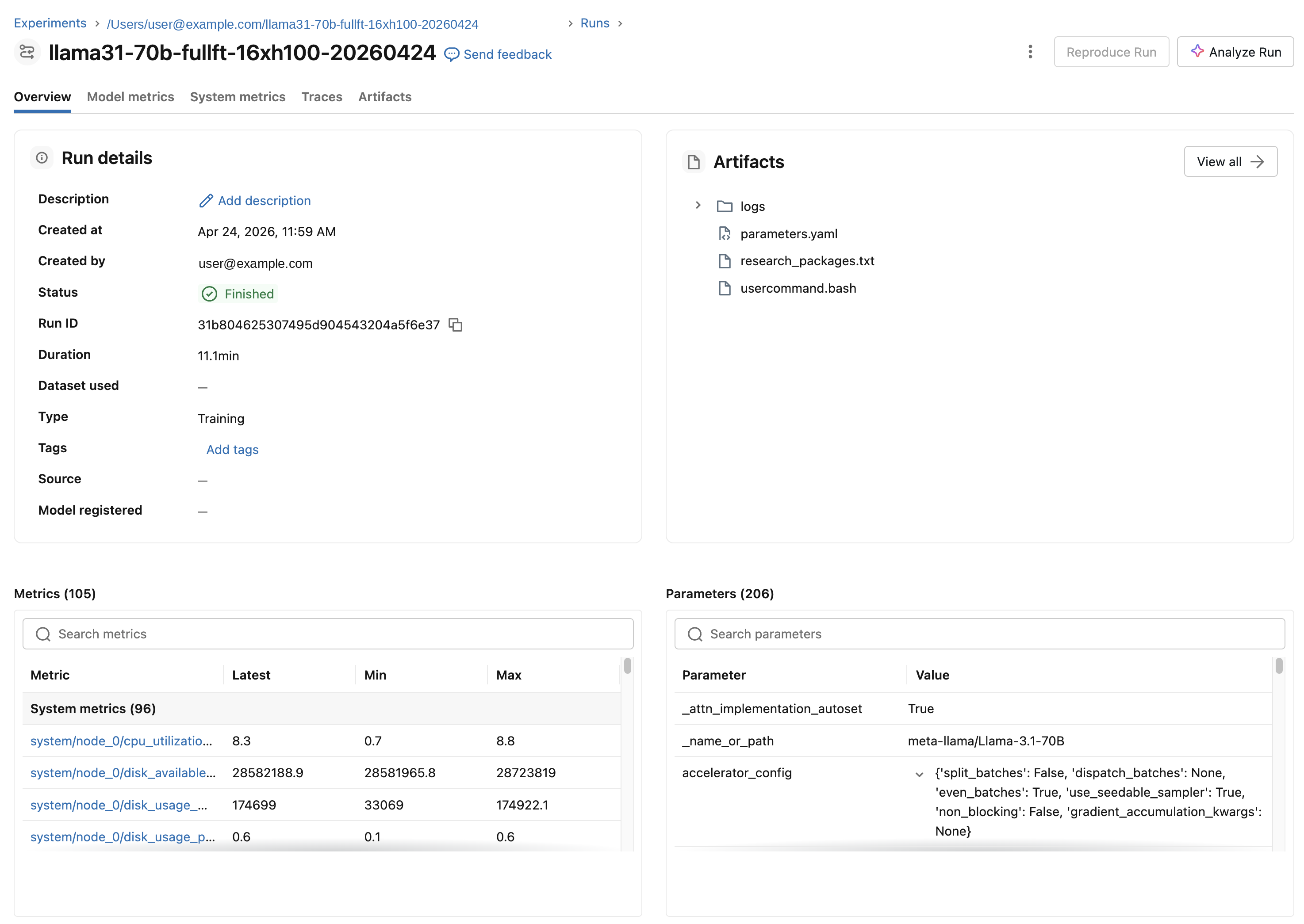Open system/node_0/cpu_utilization metric link
The width and height of the screenshot is (1304, 924).
[121, 741]
